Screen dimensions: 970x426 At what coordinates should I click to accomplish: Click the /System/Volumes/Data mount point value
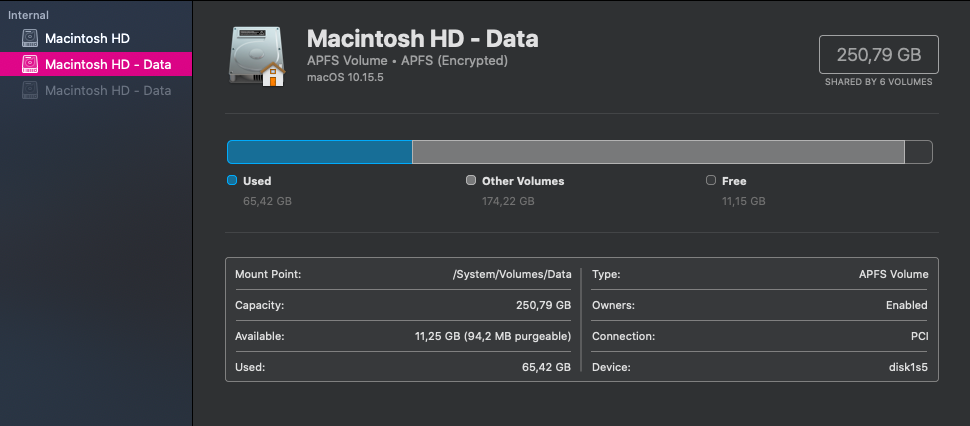pyautogui.click(x=512, y=274)
